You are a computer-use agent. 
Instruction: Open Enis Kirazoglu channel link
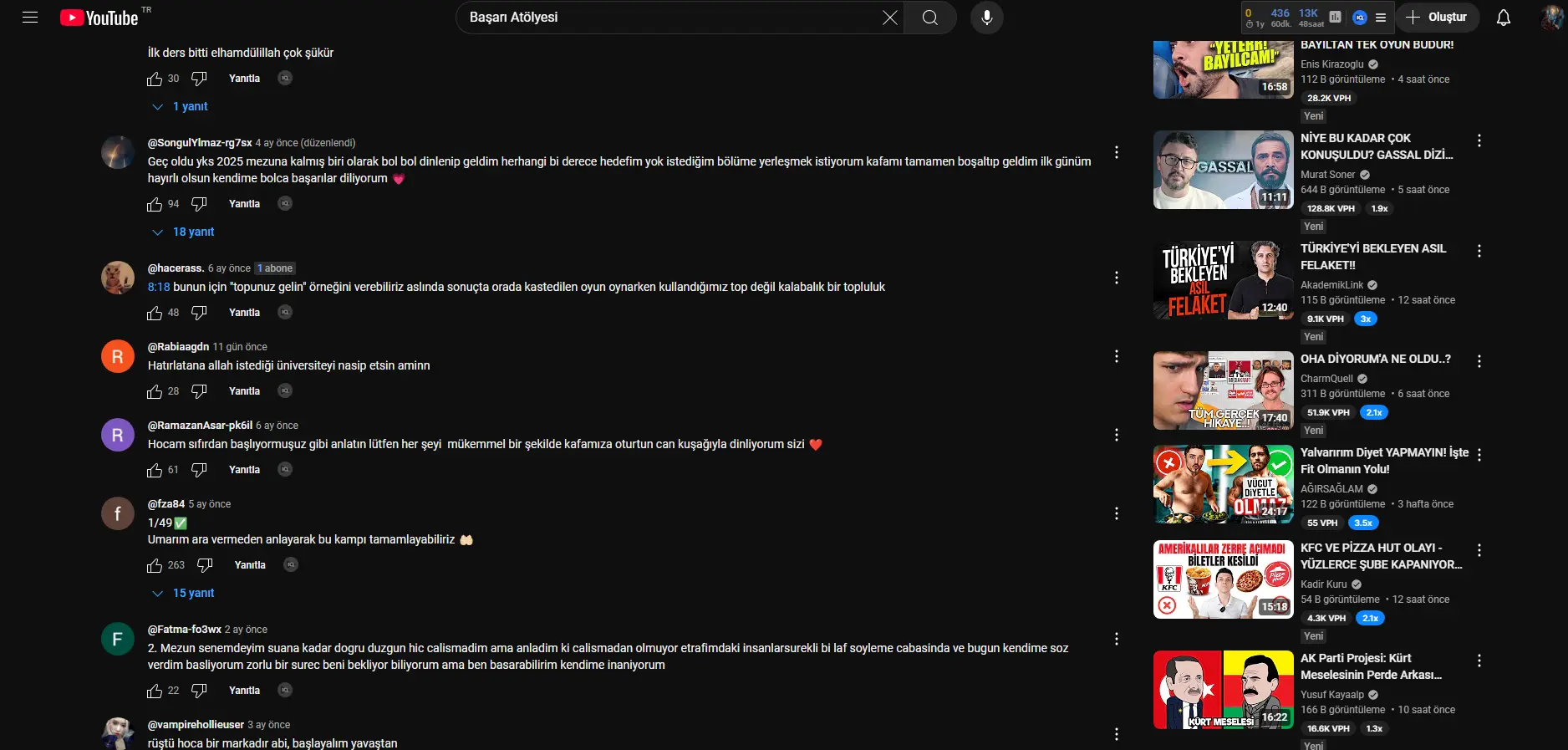(x=1332, y=64)
